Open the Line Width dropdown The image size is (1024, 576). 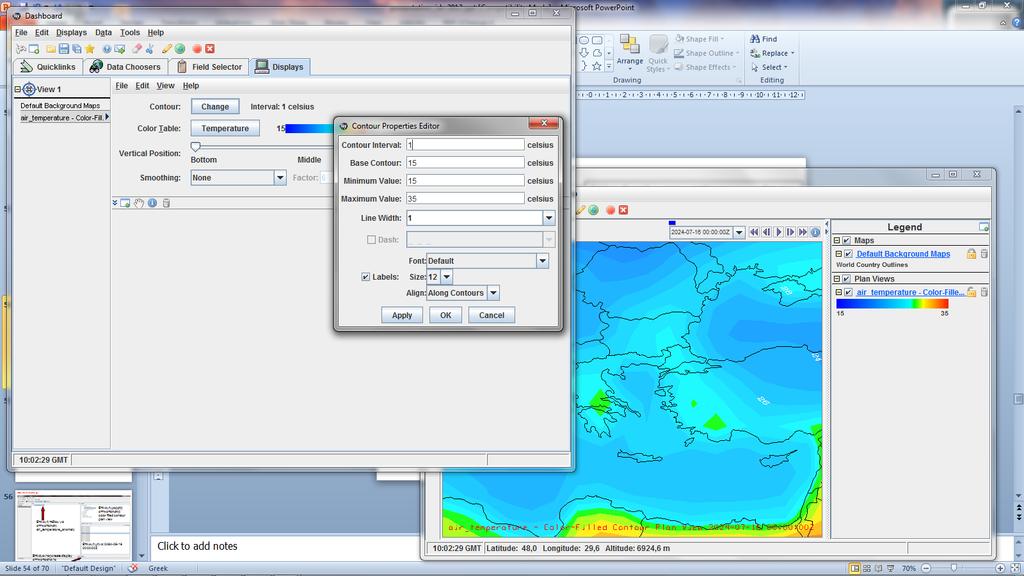click(x=549, y=218)
